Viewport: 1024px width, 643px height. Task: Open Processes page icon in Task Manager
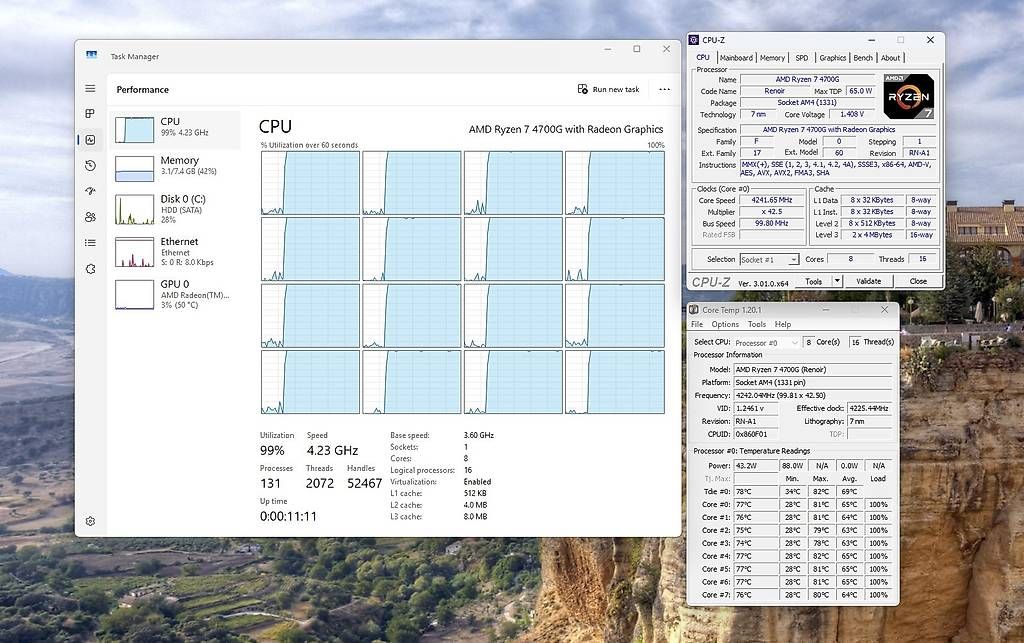tap(90, 114)
